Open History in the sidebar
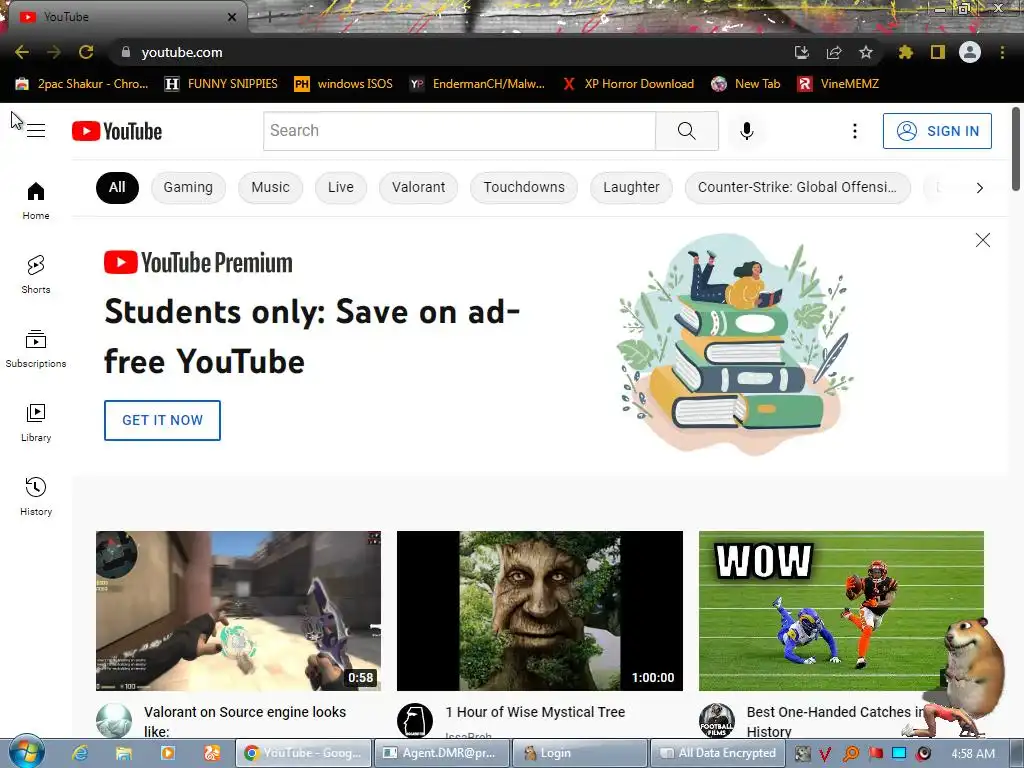1024x768 pixels. point(36,496)
